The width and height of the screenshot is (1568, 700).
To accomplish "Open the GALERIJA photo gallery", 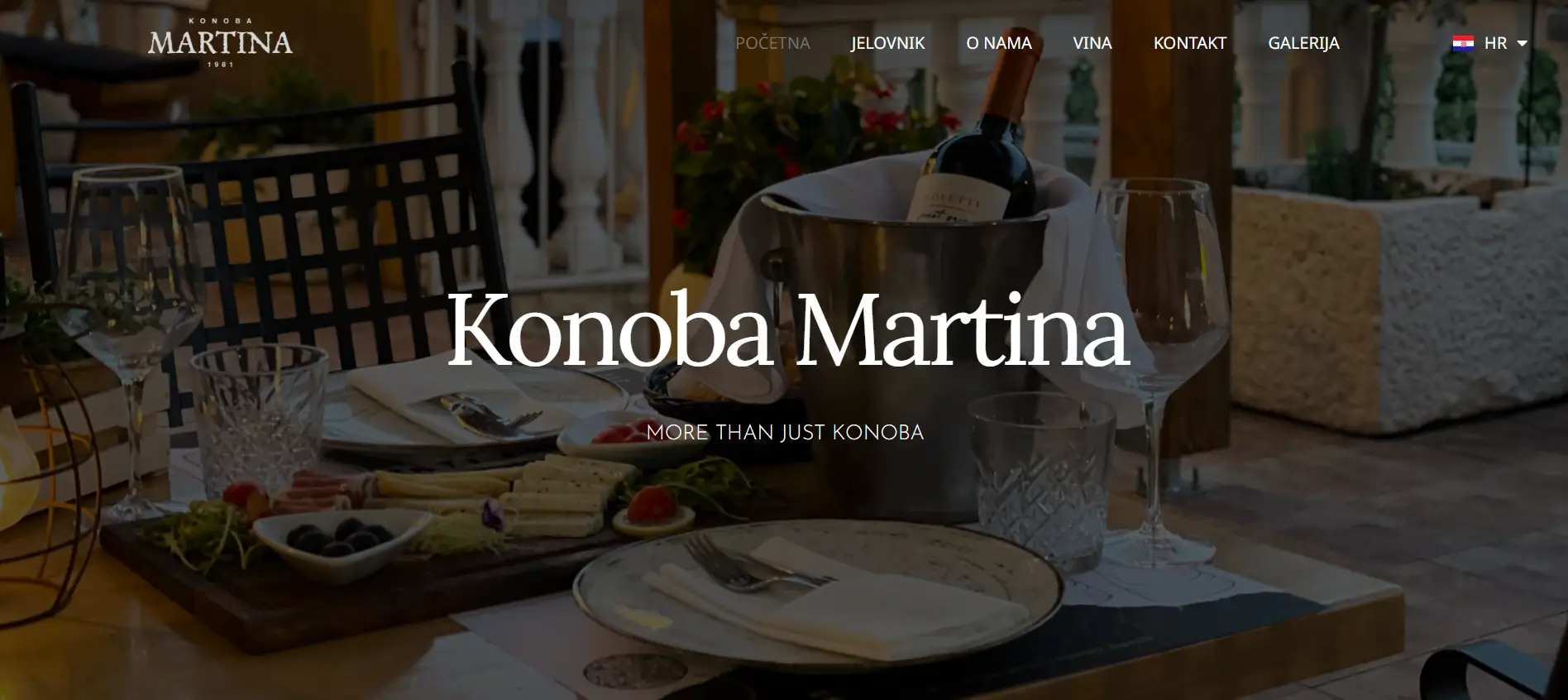I will [1303, 43].
